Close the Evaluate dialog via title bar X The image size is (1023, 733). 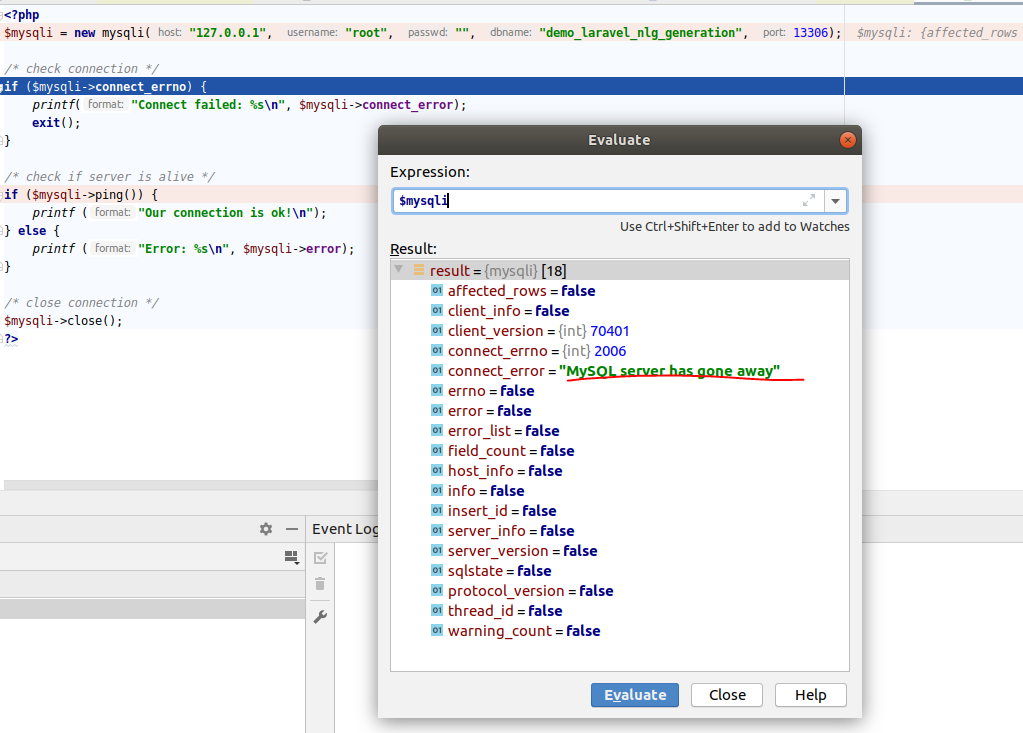tap(847, 140)
